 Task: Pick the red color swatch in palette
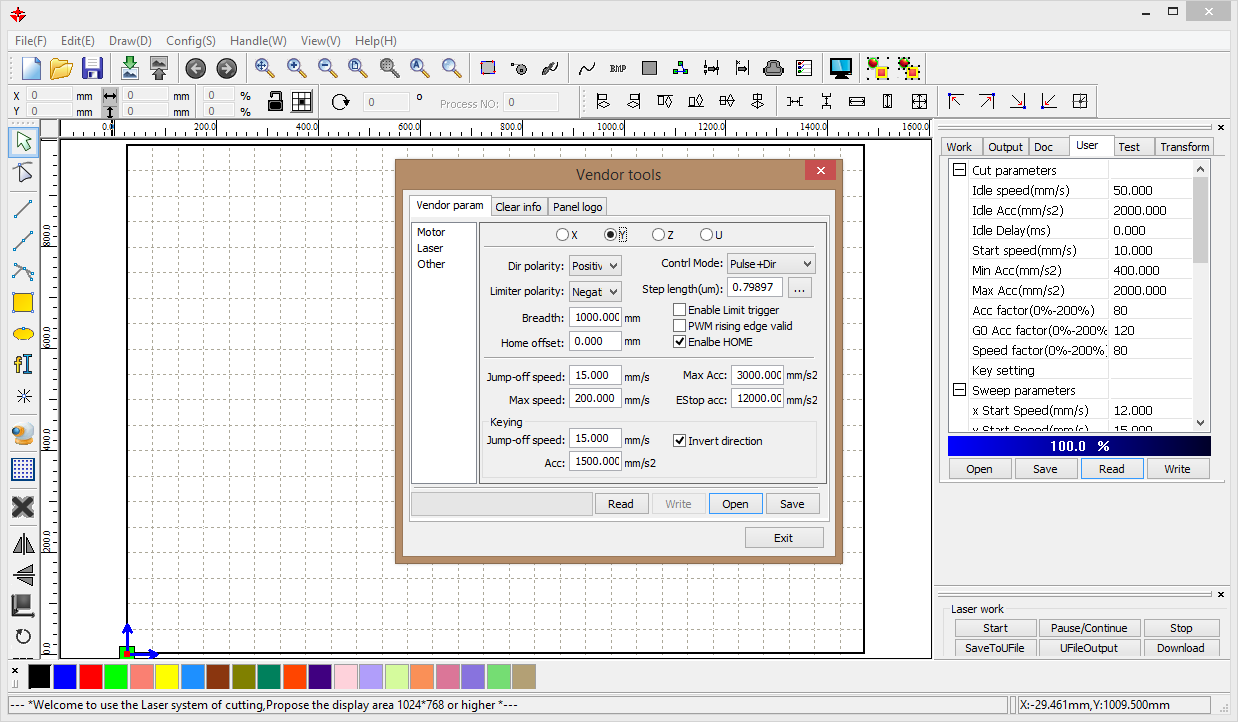point(91,677)
